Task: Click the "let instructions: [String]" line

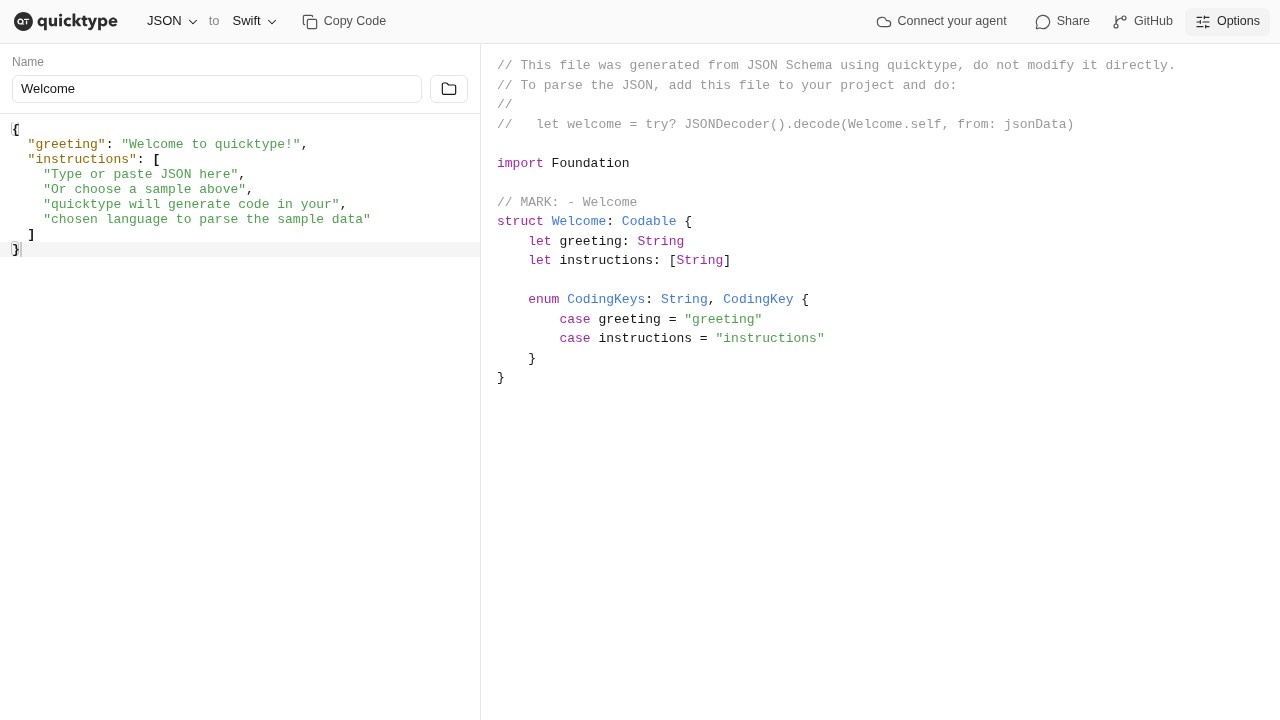Action: (x=629, y=260)
